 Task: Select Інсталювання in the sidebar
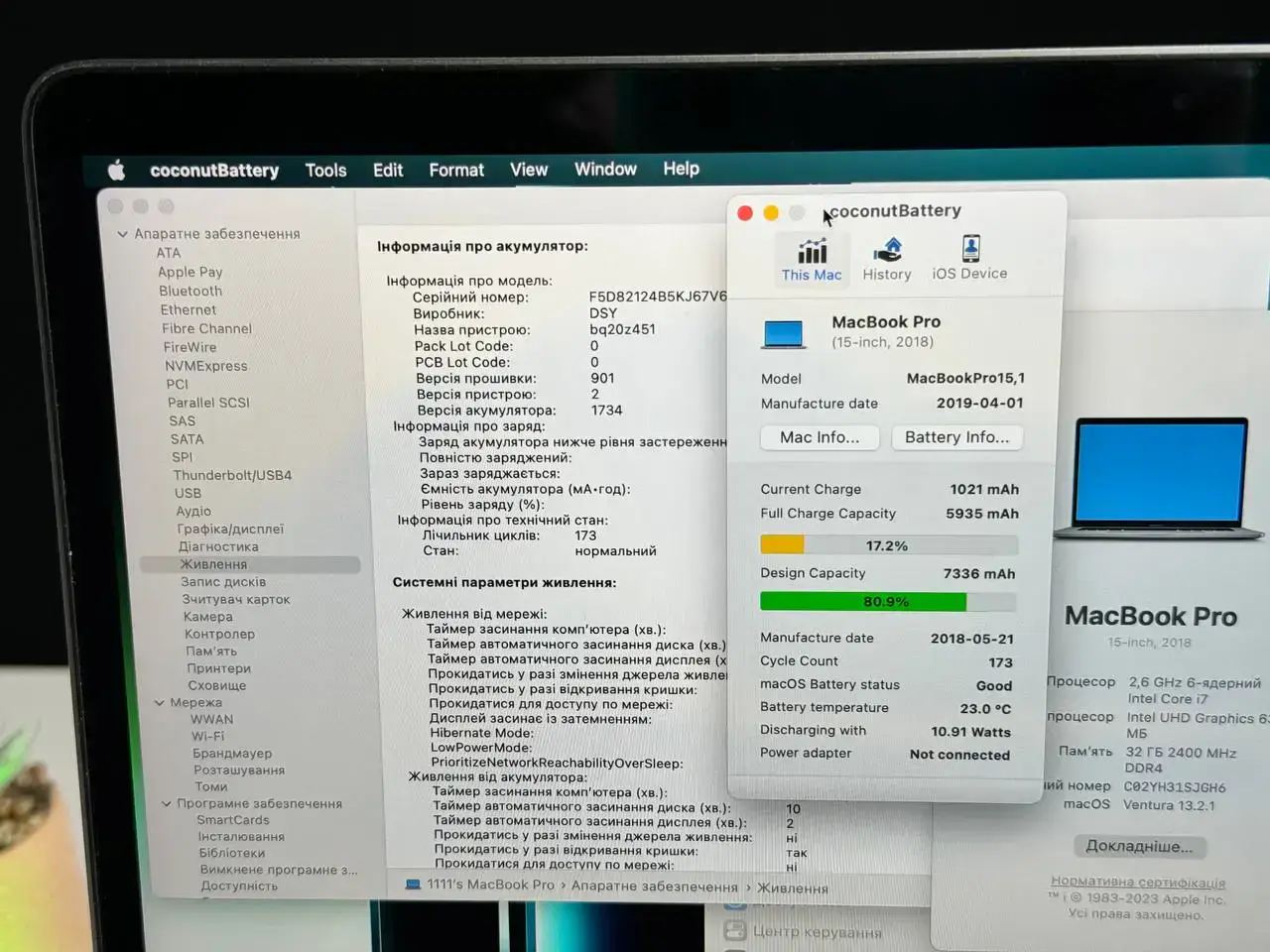click(x=241, y=837)
